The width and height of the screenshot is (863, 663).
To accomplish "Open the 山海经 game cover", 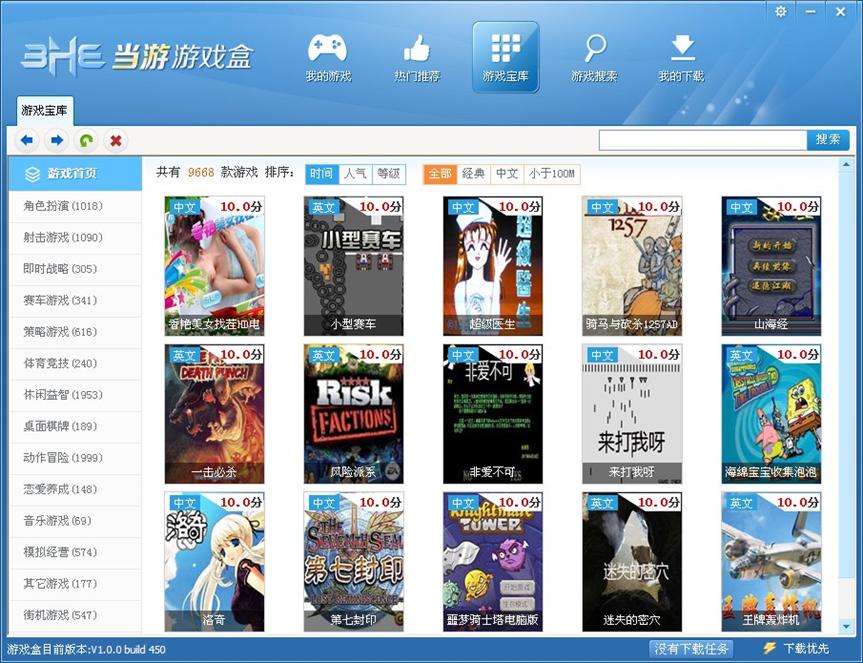I will click(771, 266).
